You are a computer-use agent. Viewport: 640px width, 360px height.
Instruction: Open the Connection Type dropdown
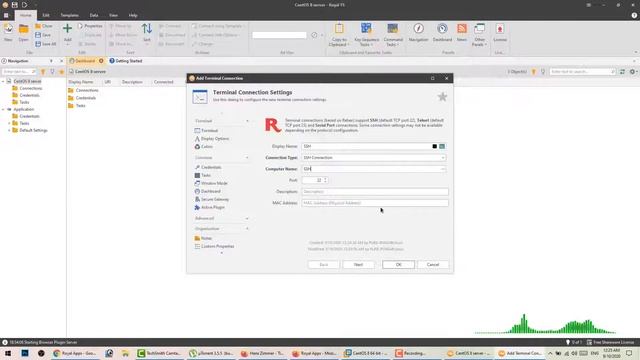point(443,158)
